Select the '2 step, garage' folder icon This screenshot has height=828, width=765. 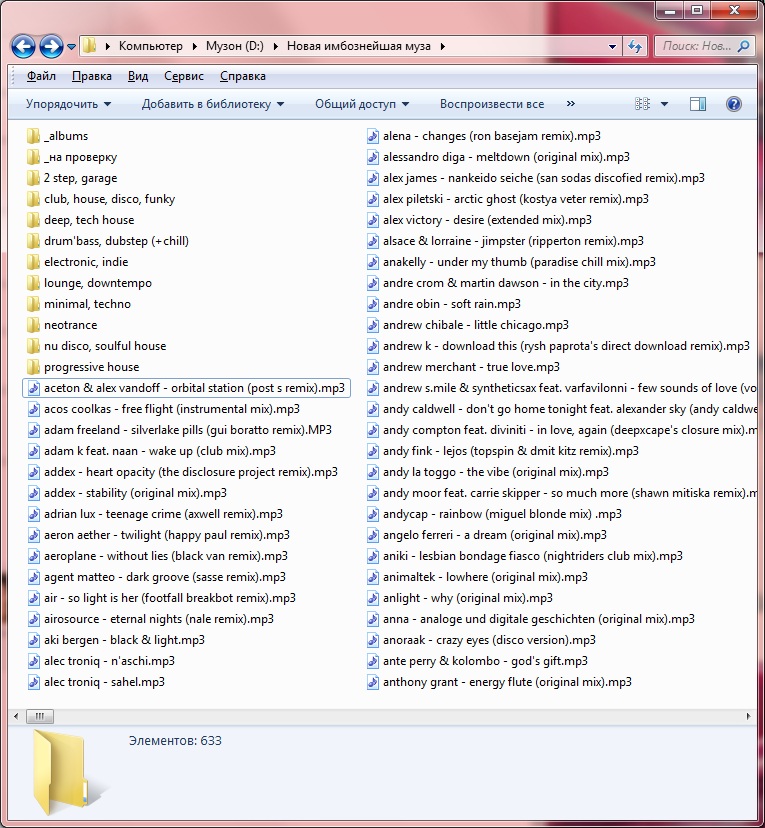coord(33,178)
